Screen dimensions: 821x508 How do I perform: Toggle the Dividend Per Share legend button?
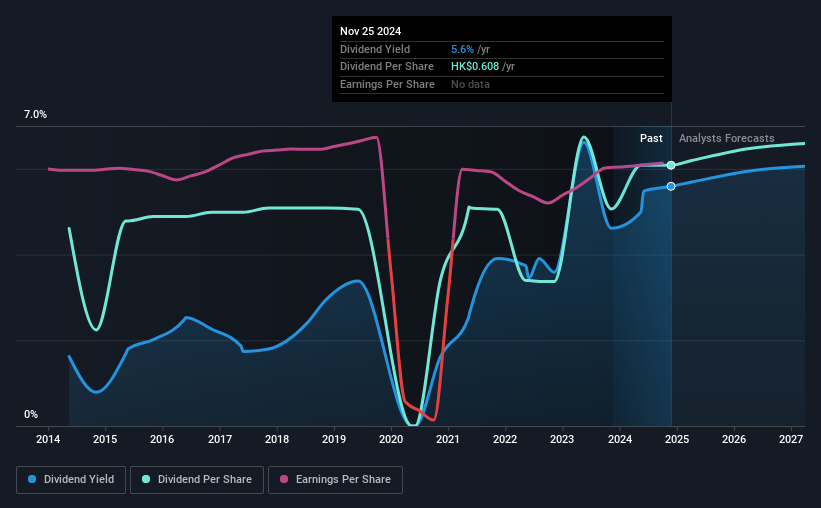coord(197,480)
